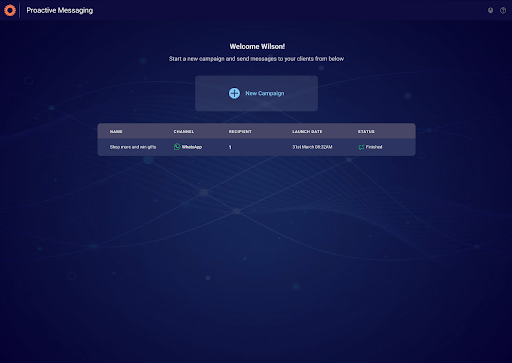Sort by the Status column header
The width and height of the screenshot is (512, 363).
click(x=366, y=132)
